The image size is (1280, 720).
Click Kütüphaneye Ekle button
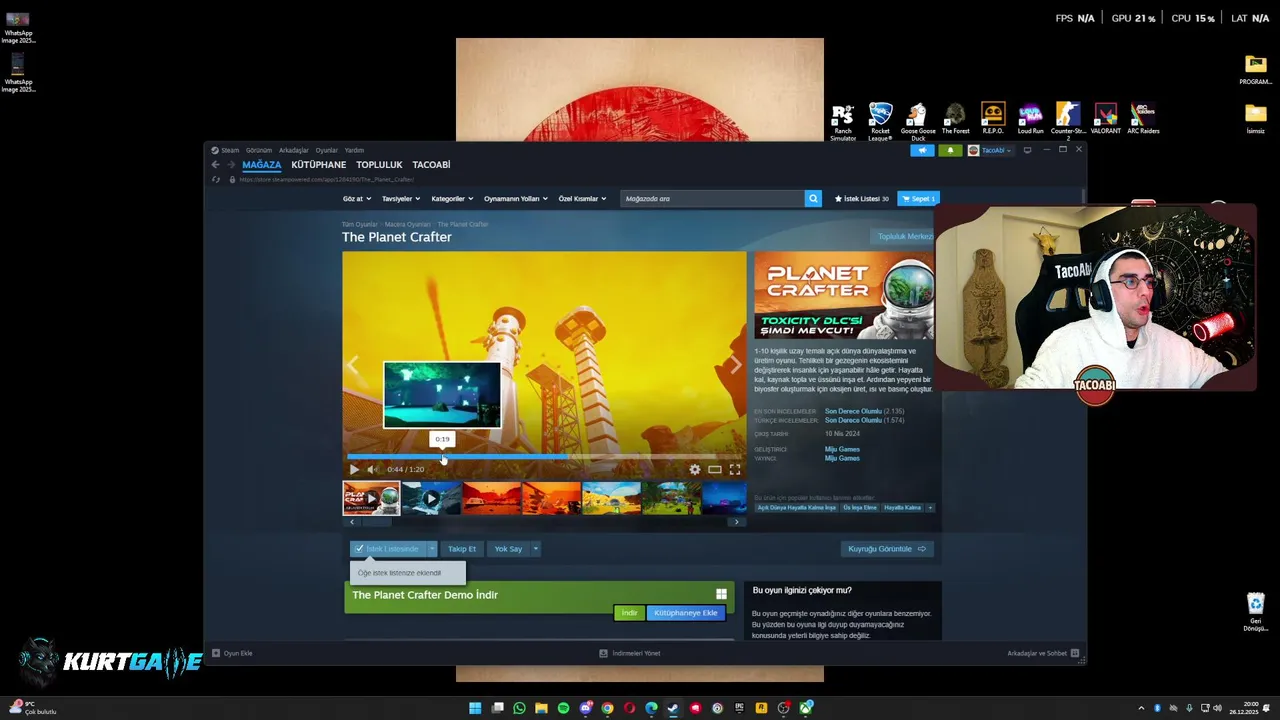coord(686,612)
